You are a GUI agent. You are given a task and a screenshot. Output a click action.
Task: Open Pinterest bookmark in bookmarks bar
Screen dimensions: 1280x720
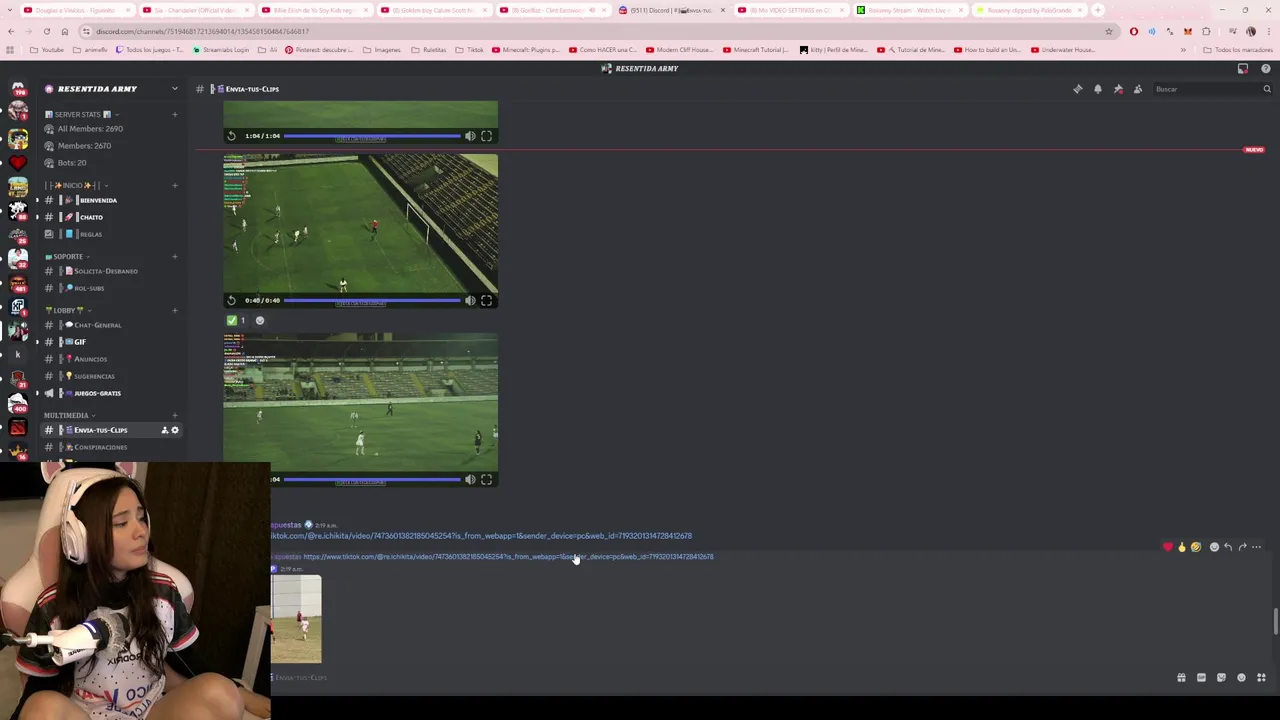pyautogui.click(x=319, y=50)
